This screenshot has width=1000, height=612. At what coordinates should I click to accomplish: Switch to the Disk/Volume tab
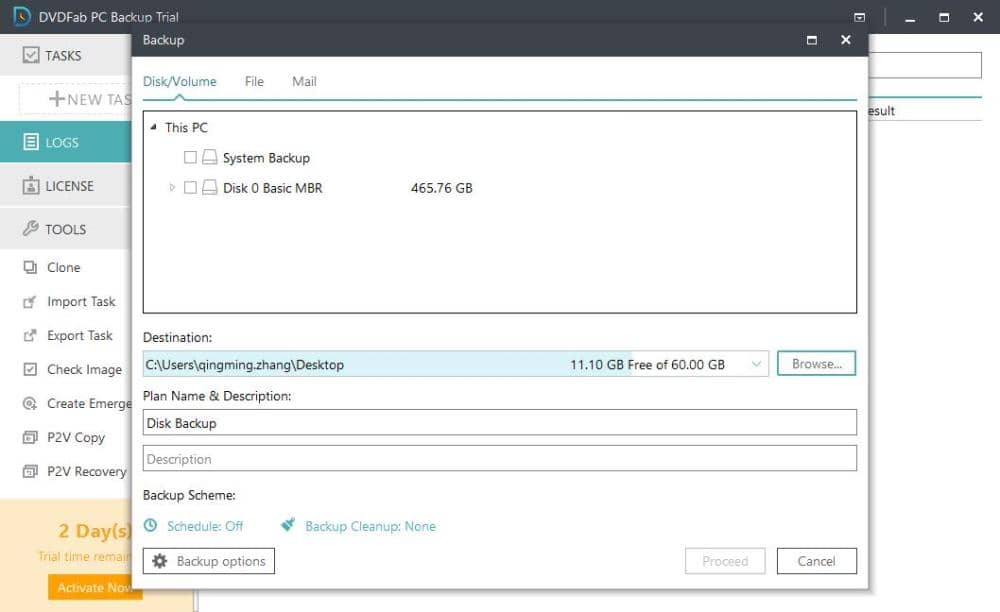tap(179, 82)
